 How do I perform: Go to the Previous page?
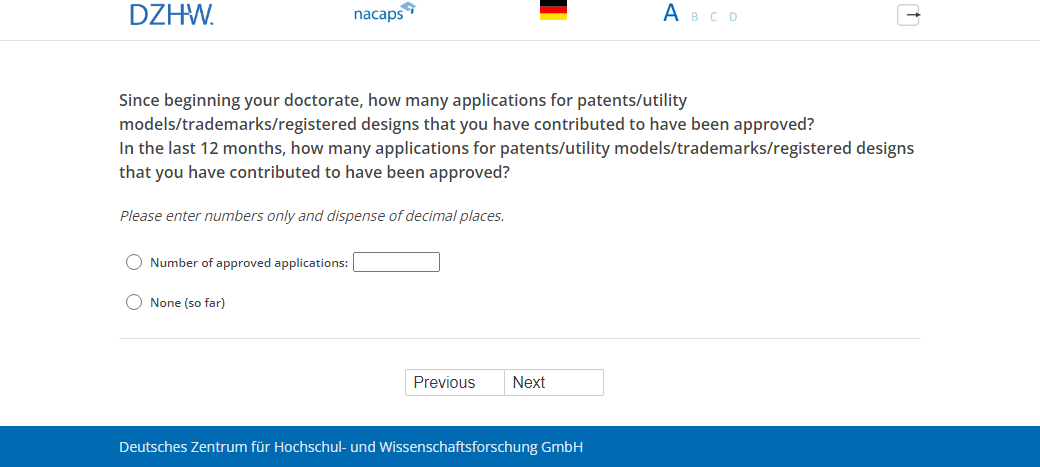(x=454, y=382)
